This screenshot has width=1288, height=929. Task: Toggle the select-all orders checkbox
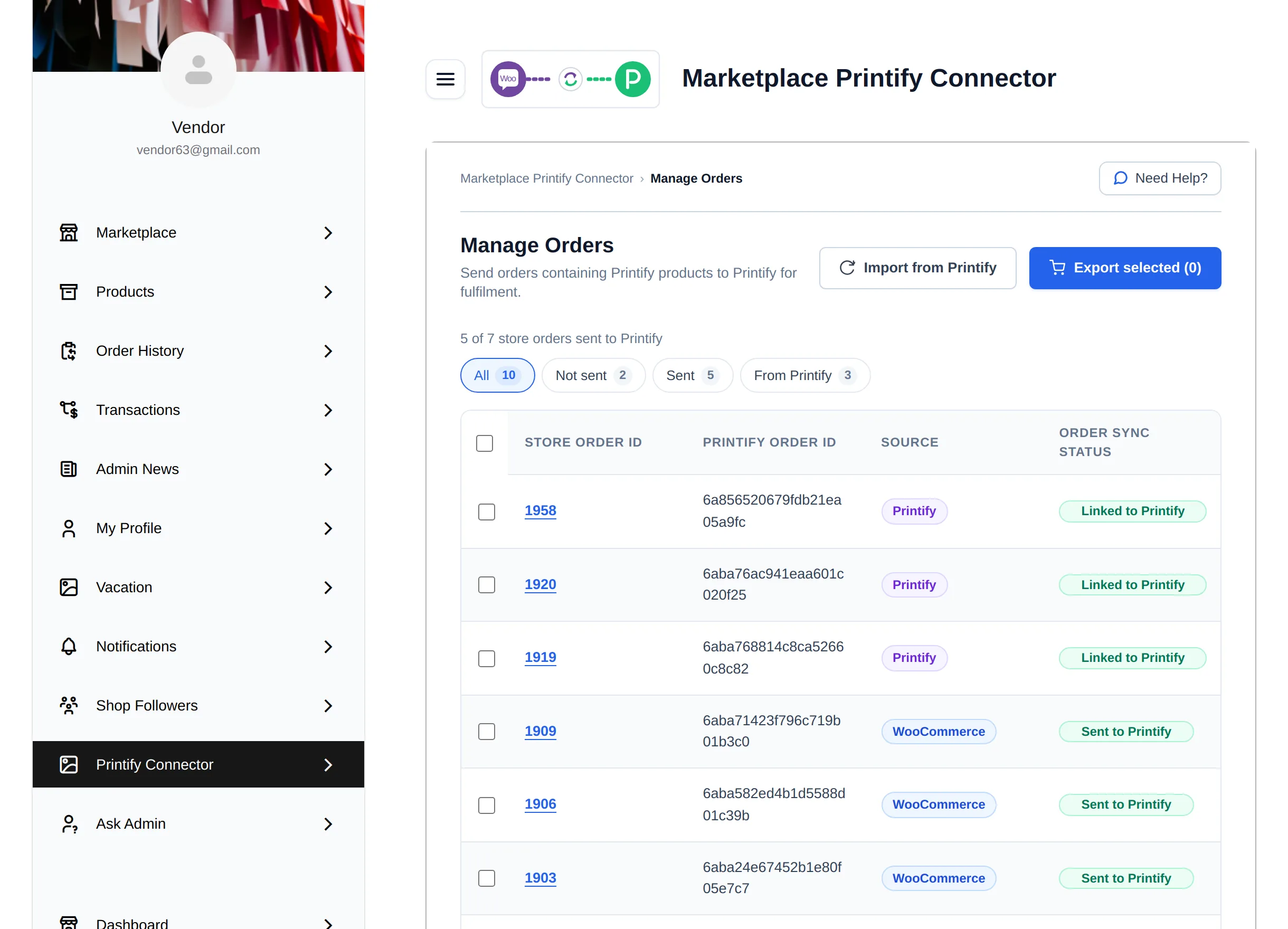[485, 443]
